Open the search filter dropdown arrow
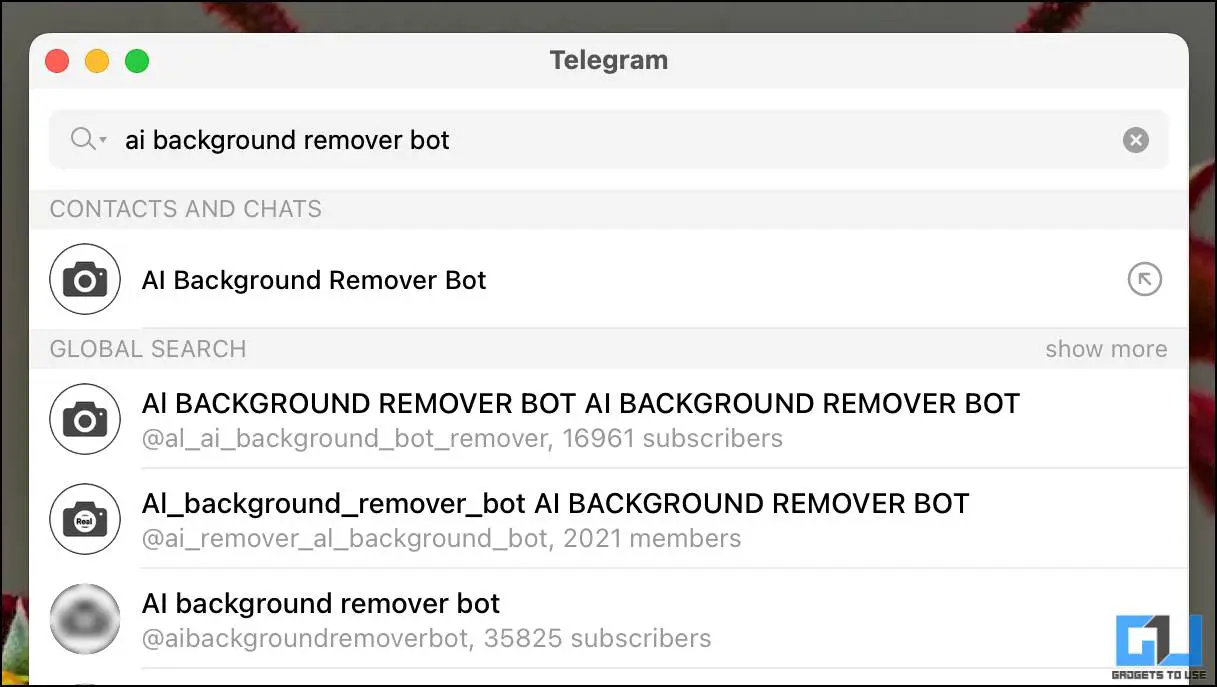This screenshot has width=1217, height=687. click(x=103, y=140)
